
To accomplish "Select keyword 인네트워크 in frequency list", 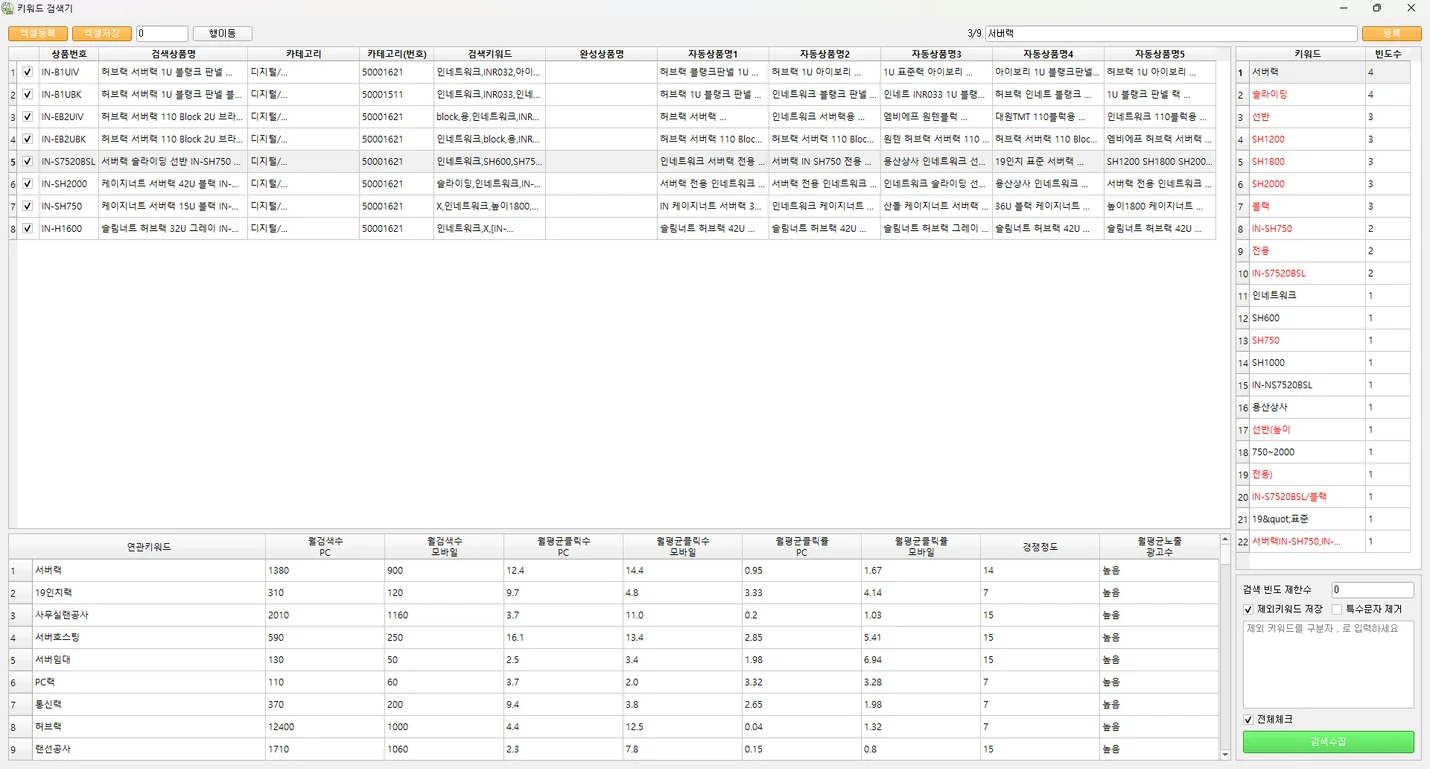I will (x=1307, y=295).
